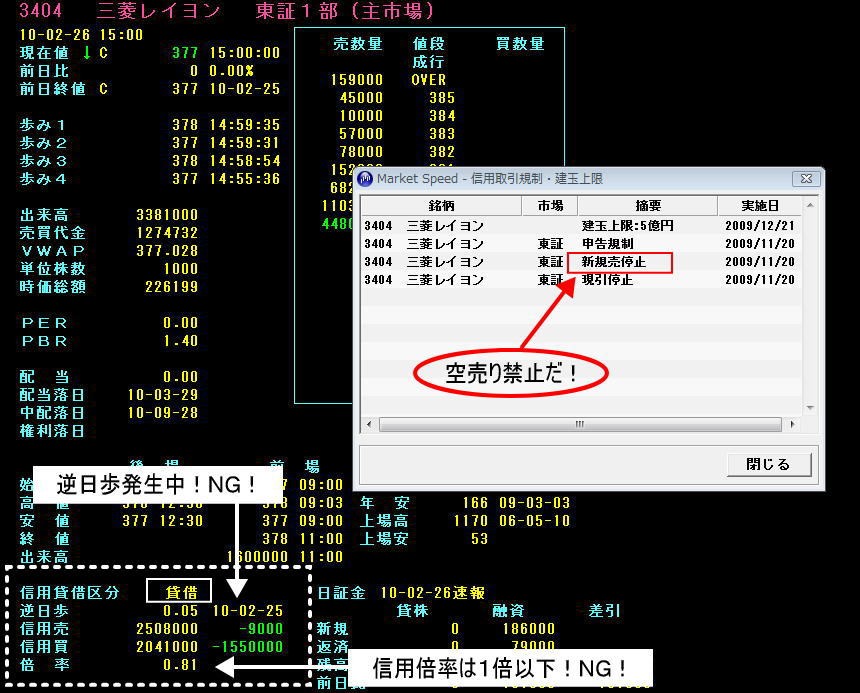Click the timestamp 10-02-26 15:00

pyautogui.click(x=81, y=35)
